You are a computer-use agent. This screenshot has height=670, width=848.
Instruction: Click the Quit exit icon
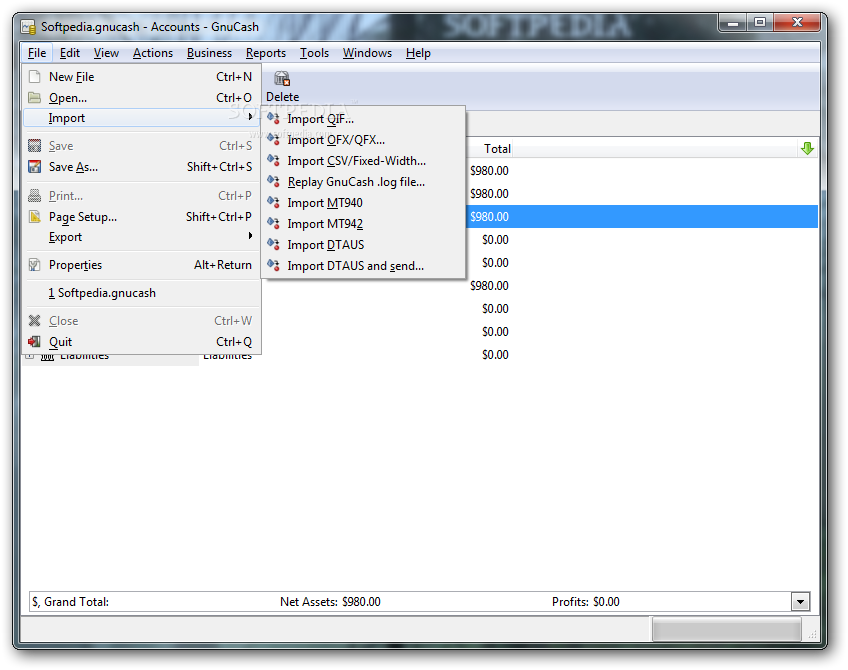[x=35, y=342]
